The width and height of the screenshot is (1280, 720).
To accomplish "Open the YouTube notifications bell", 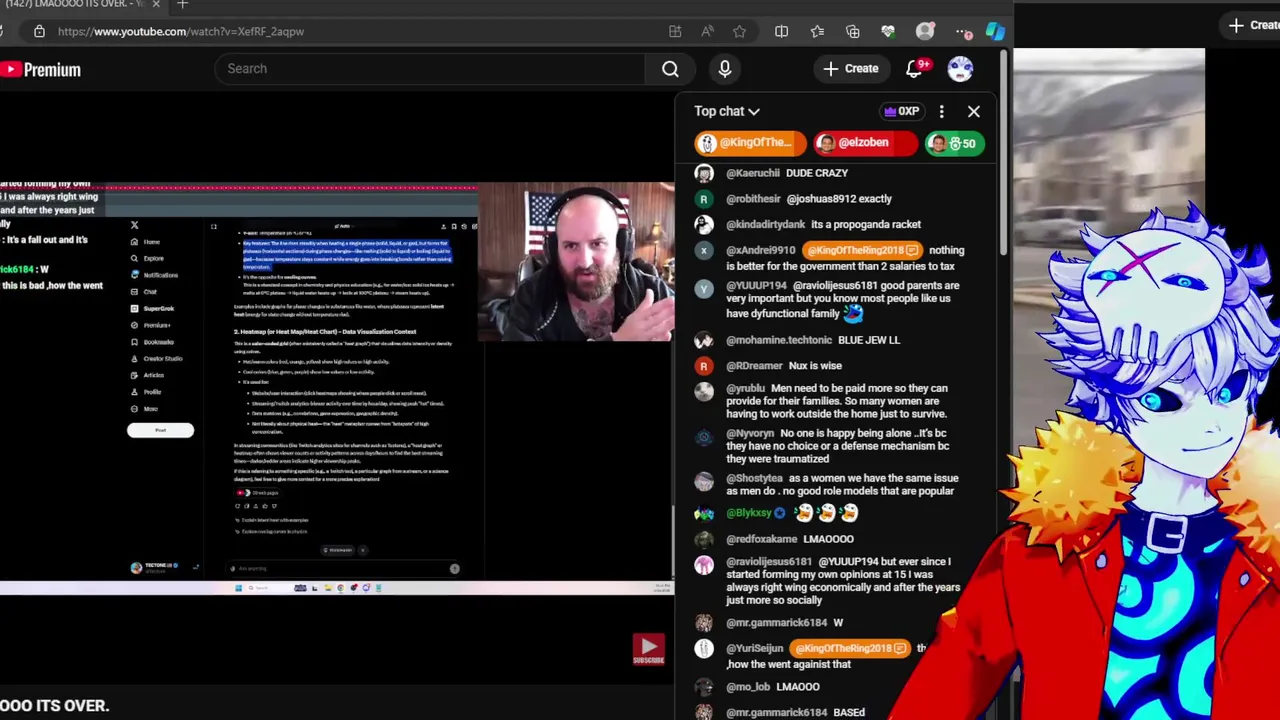I will [x=915, y=68].
